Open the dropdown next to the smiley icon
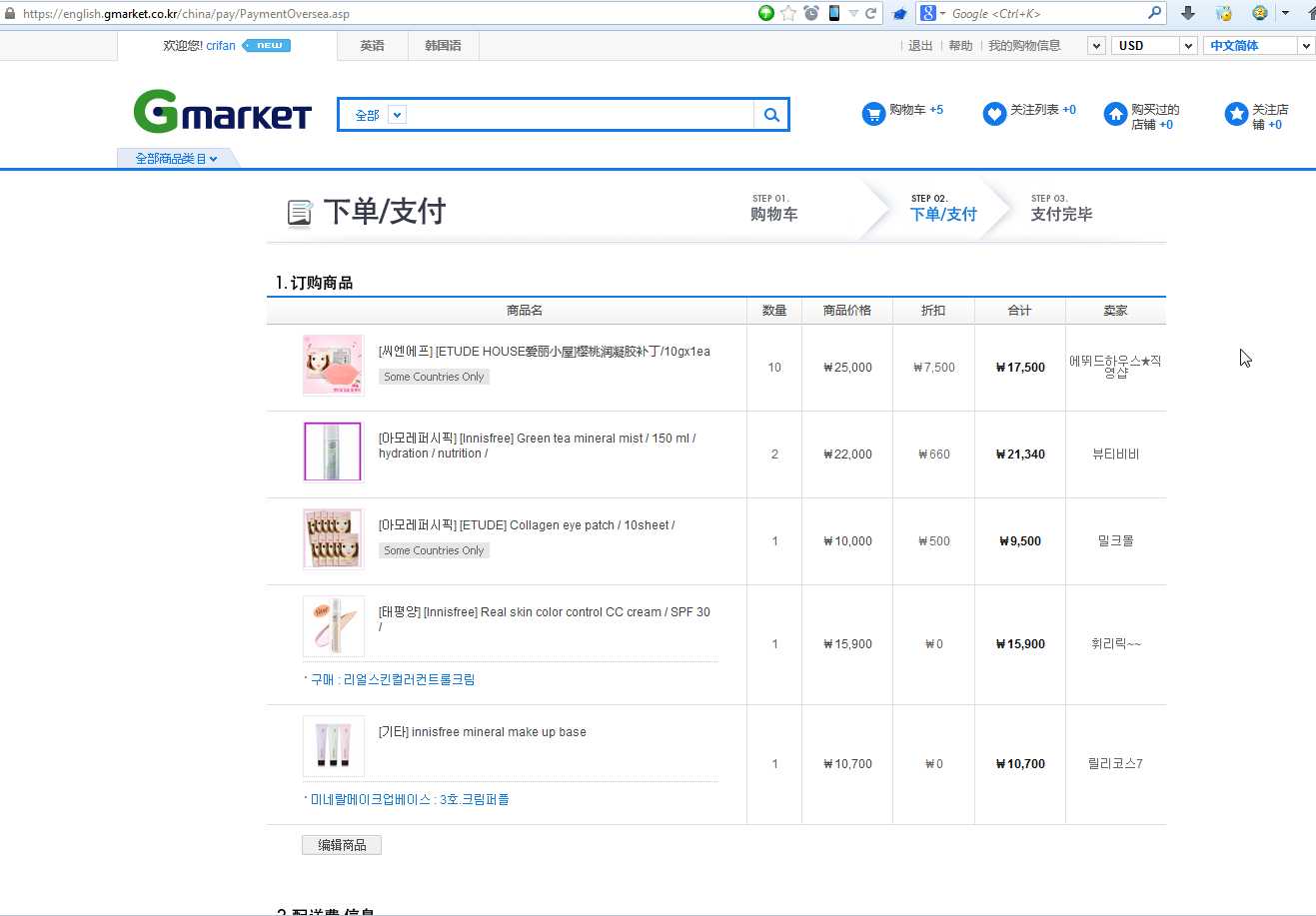This screenshot has width=1316, height=916. click(1285, 13)
